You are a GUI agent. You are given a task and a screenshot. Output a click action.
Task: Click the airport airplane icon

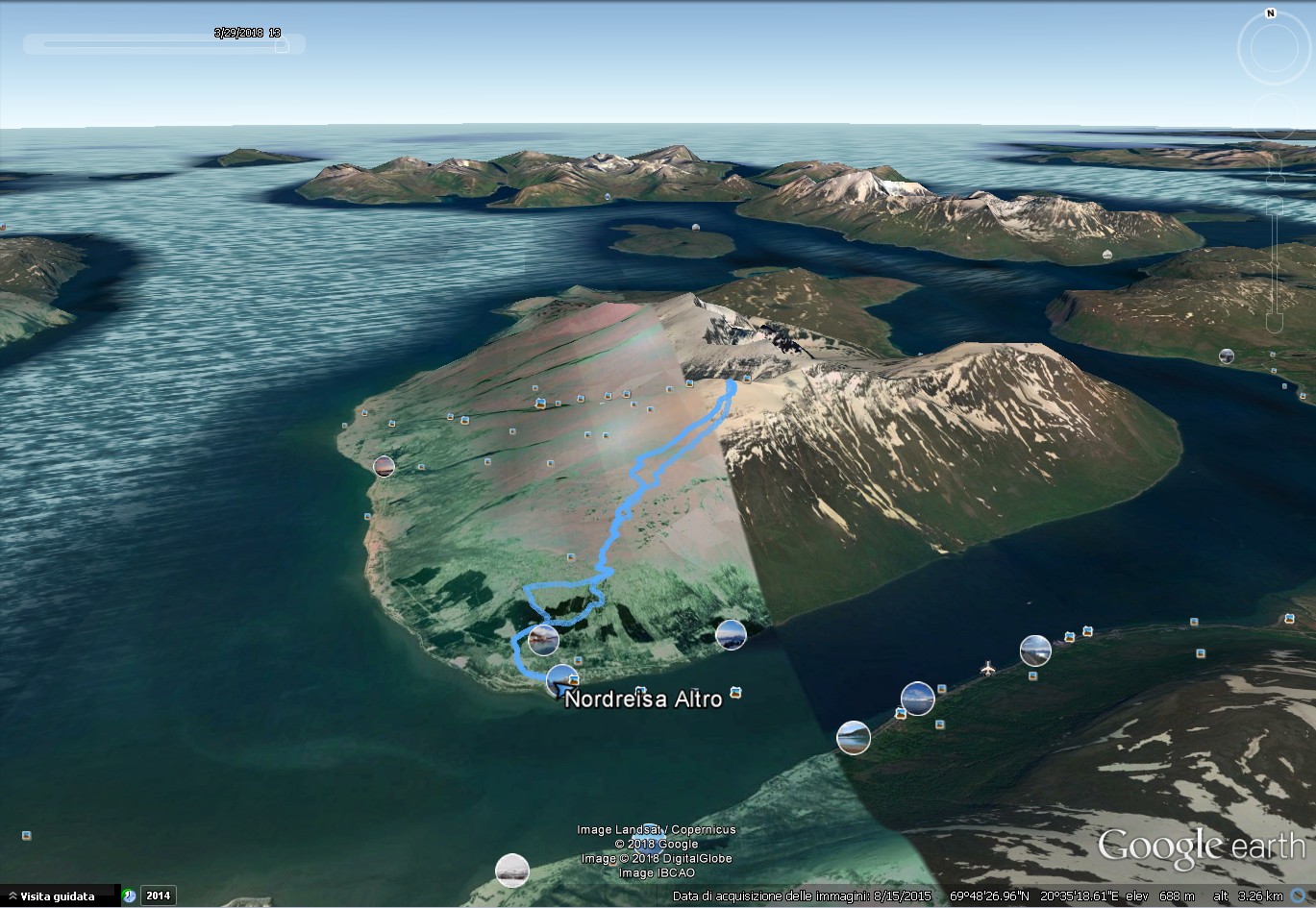(x=988, y=667)
